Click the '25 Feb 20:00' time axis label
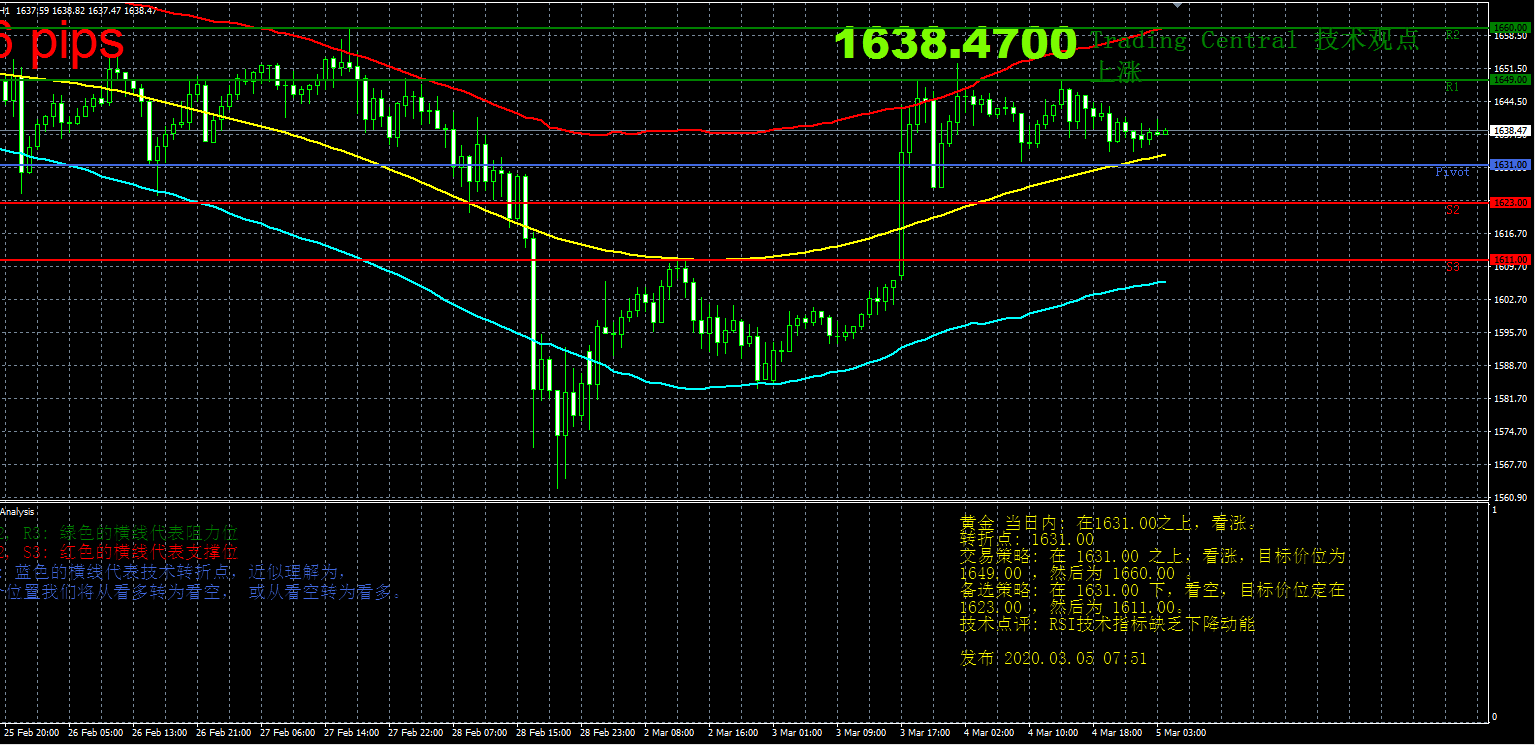Image resolution: width=1536 pixels, height=746 pixels. (x=30, y=732)
